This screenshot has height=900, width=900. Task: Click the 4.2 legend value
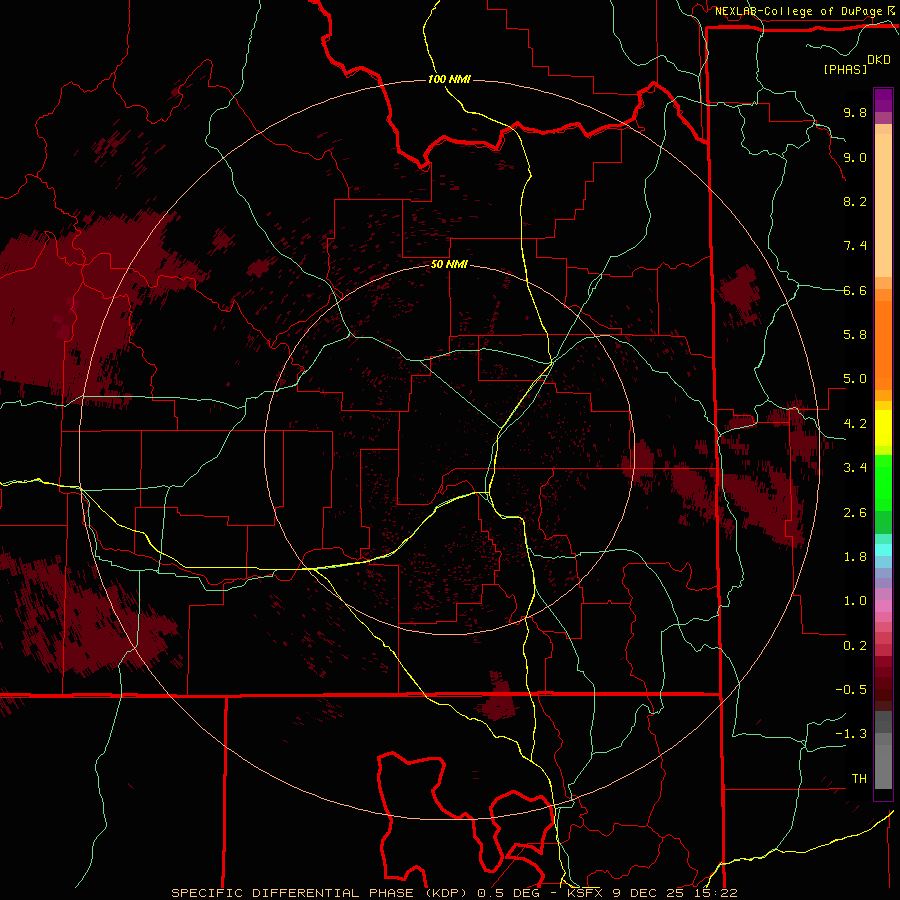click(855, 424)
